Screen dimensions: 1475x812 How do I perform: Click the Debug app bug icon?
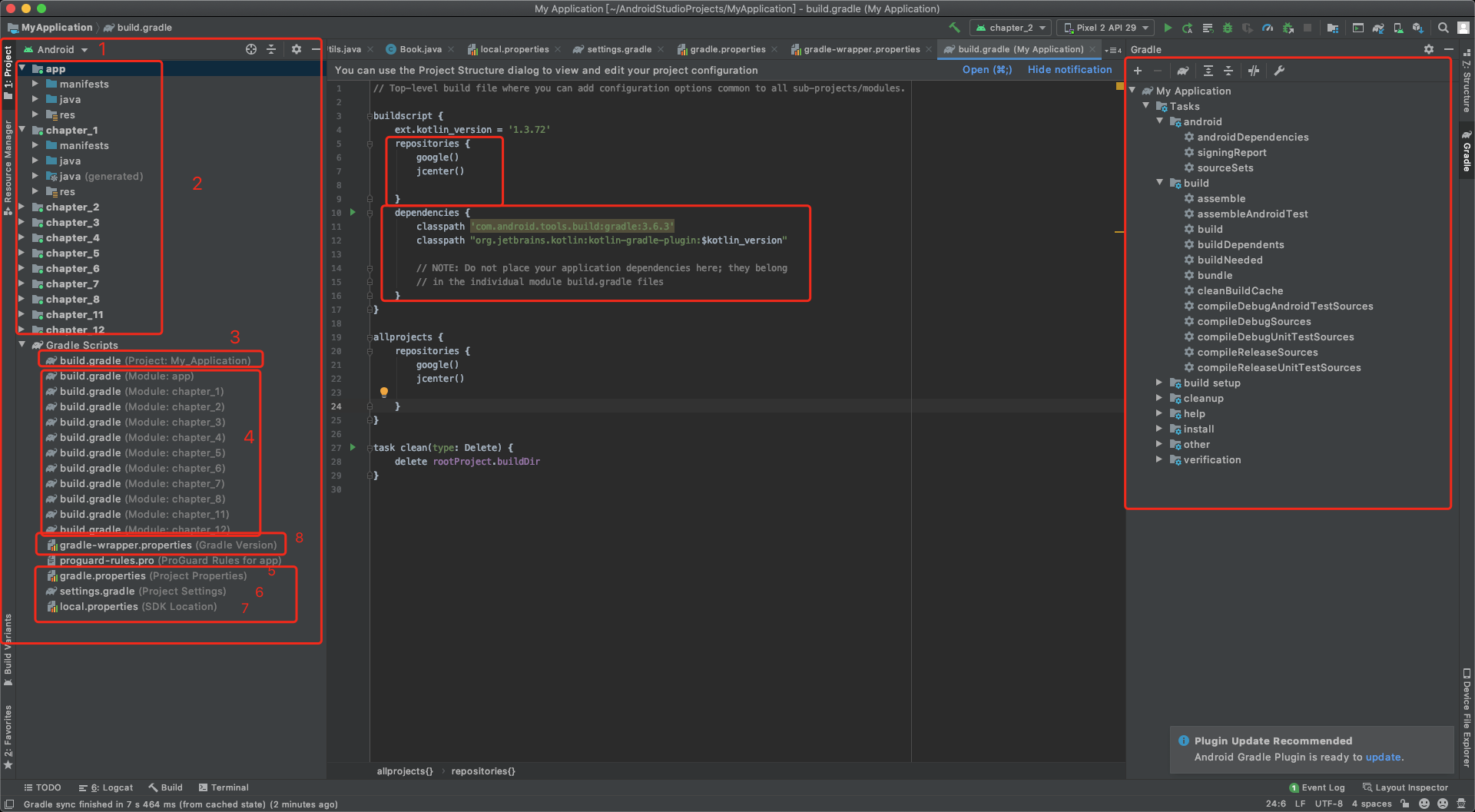tap(1228, 28)
